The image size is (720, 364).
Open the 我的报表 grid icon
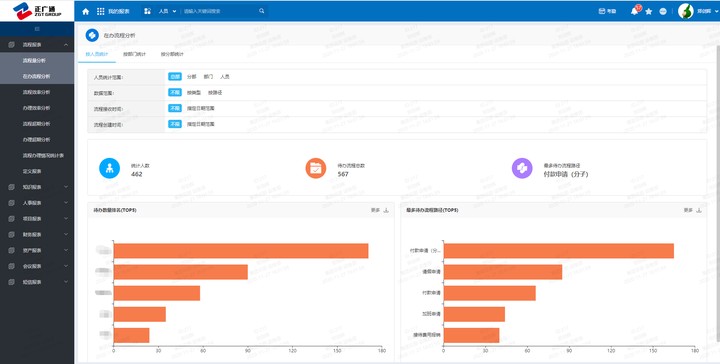[x=101, y=11]
